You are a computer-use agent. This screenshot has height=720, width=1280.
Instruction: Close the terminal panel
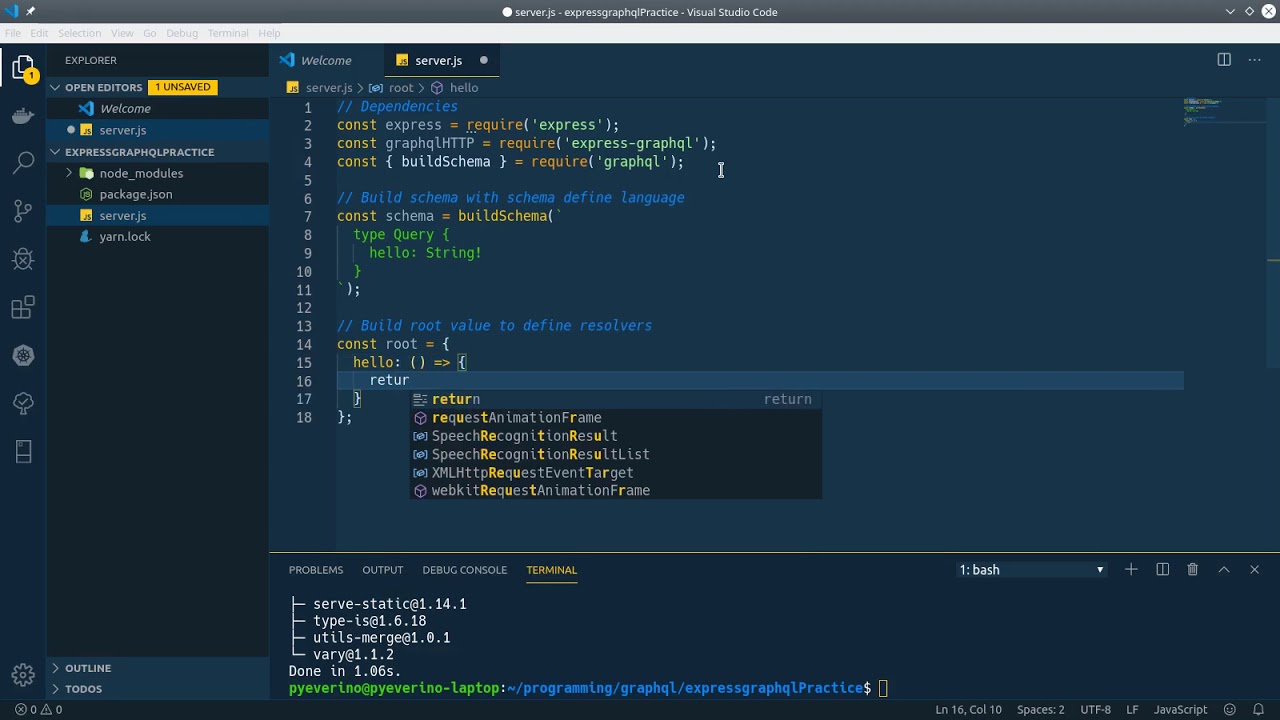[1254, 569]
